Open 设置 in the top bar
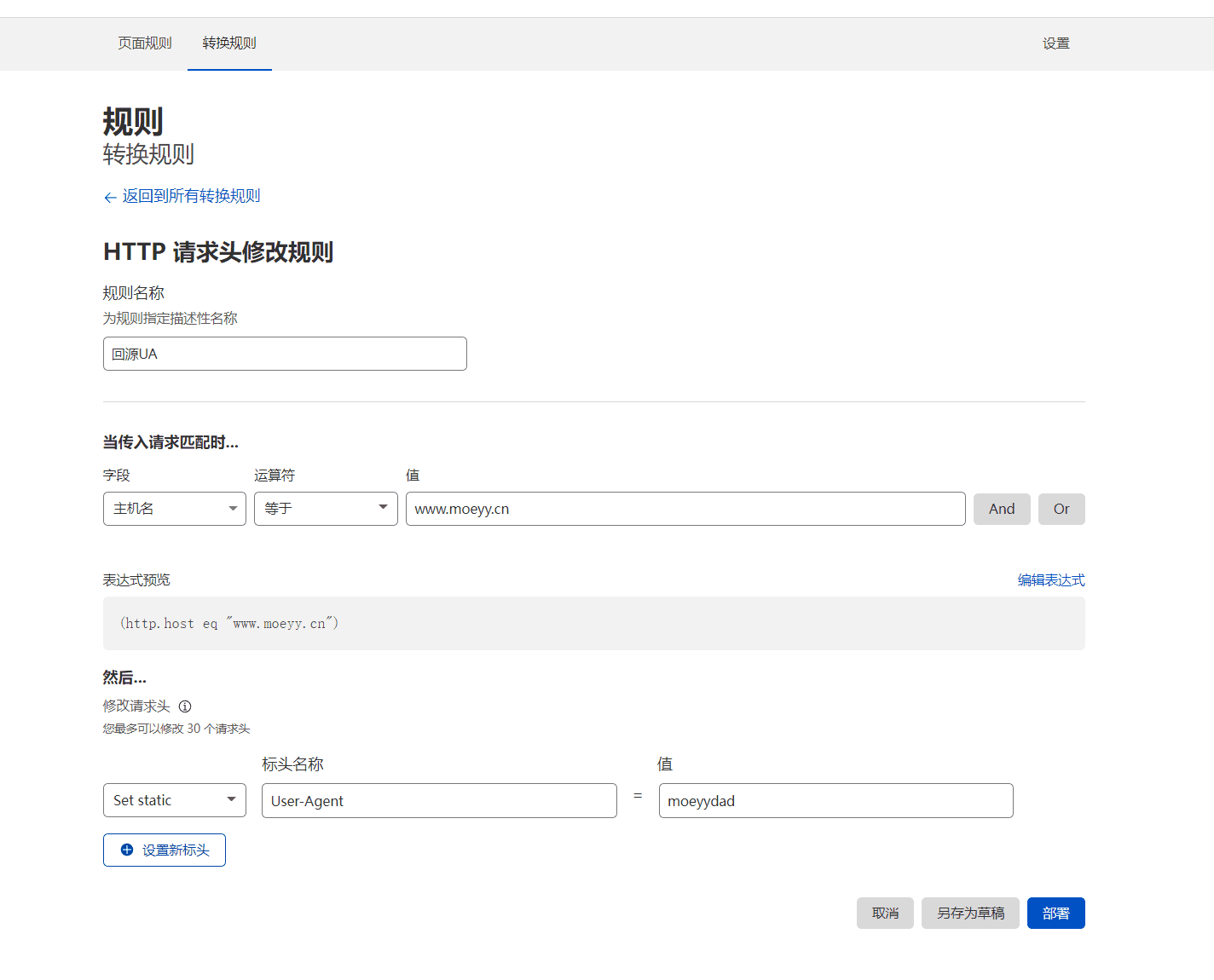Image resolution: width=1214 pixels, height=980 pixels. 1055,43
